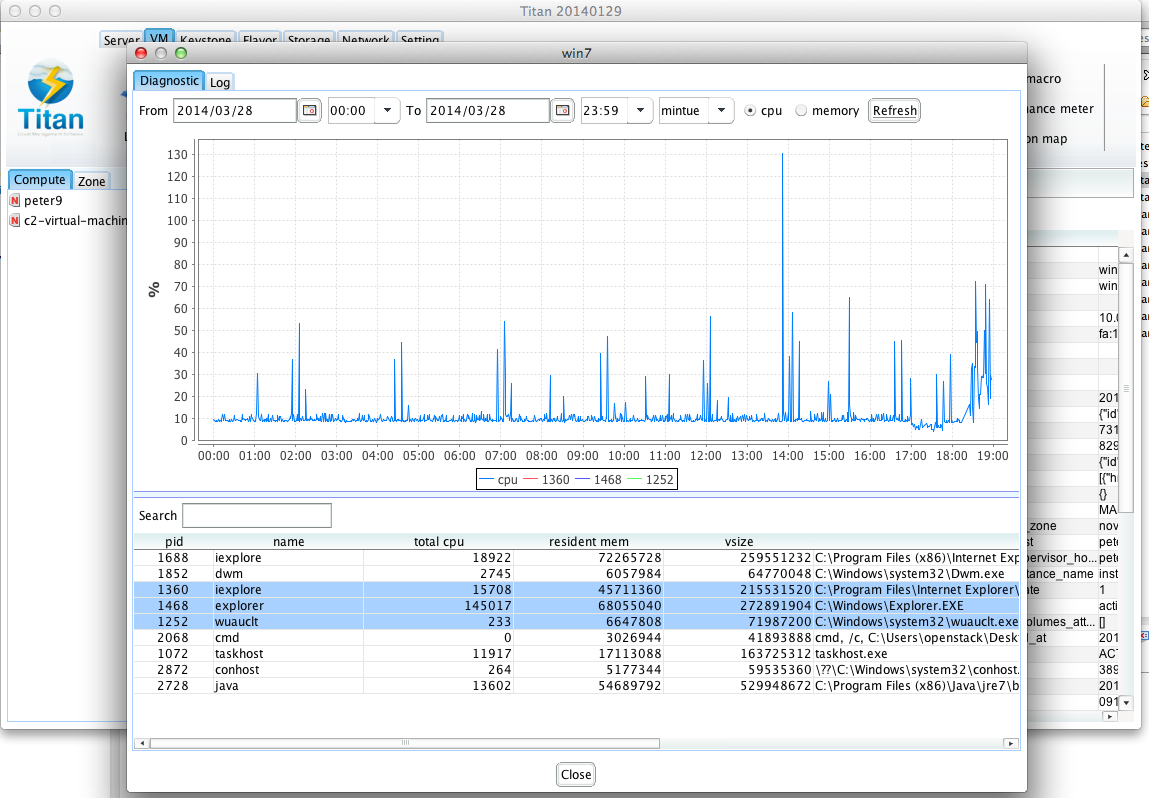
Task: Click the 1360 legend entry in chart
Action: tap(547, 480)
